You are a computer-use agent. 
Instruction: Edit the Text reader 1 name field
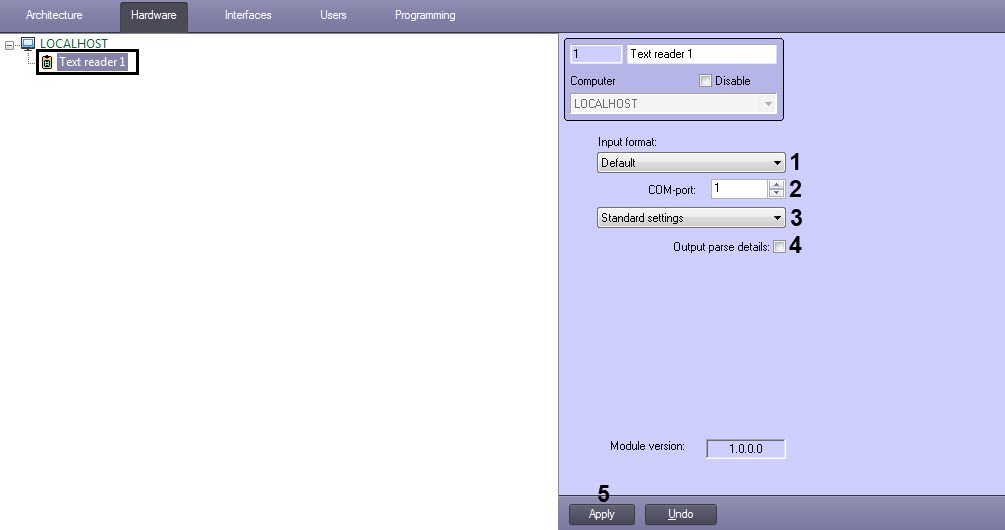coord(702,54)
